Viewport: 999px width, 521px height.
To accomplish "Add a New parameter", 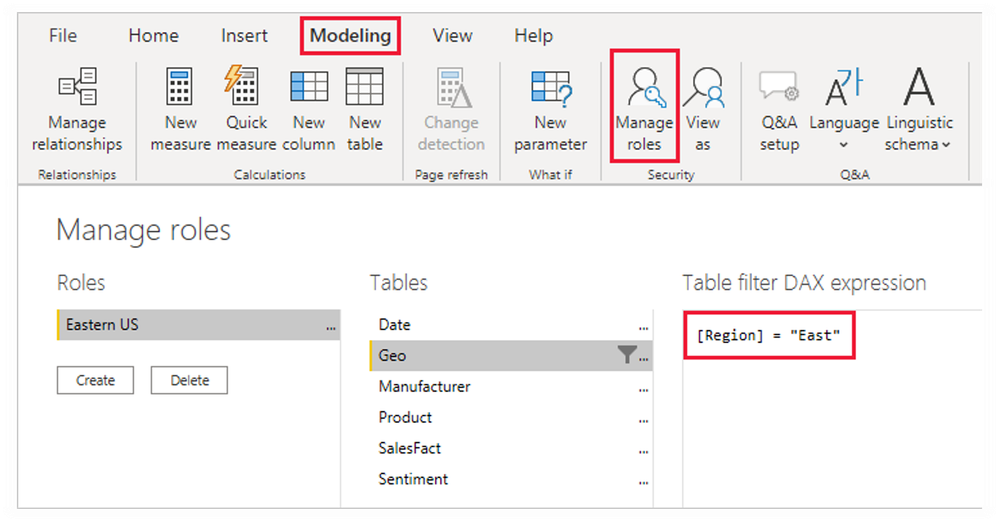I will [x=550, y=111].
